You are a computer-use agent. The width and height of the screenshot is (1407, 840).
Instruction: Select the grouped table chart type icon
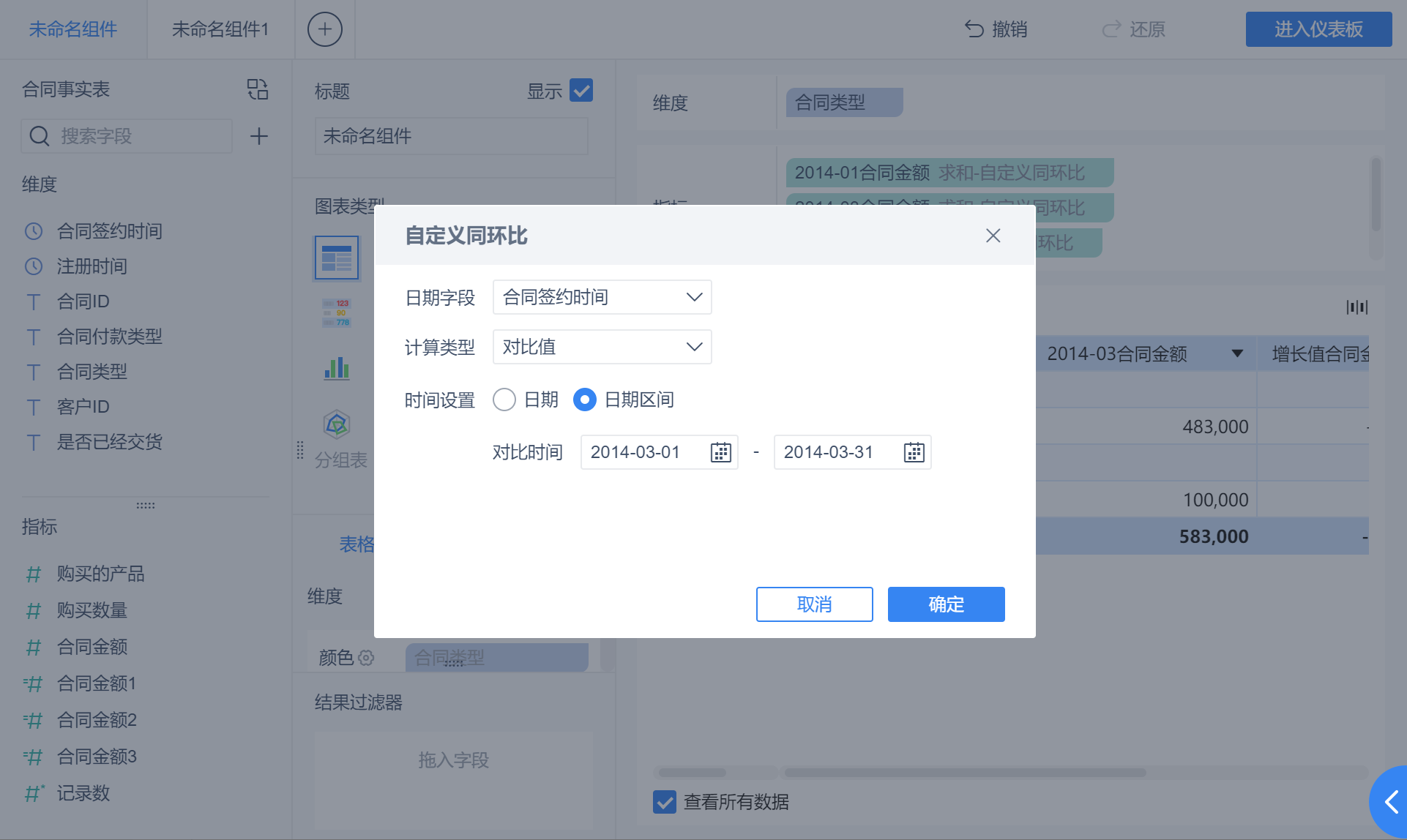coord(337,258)
